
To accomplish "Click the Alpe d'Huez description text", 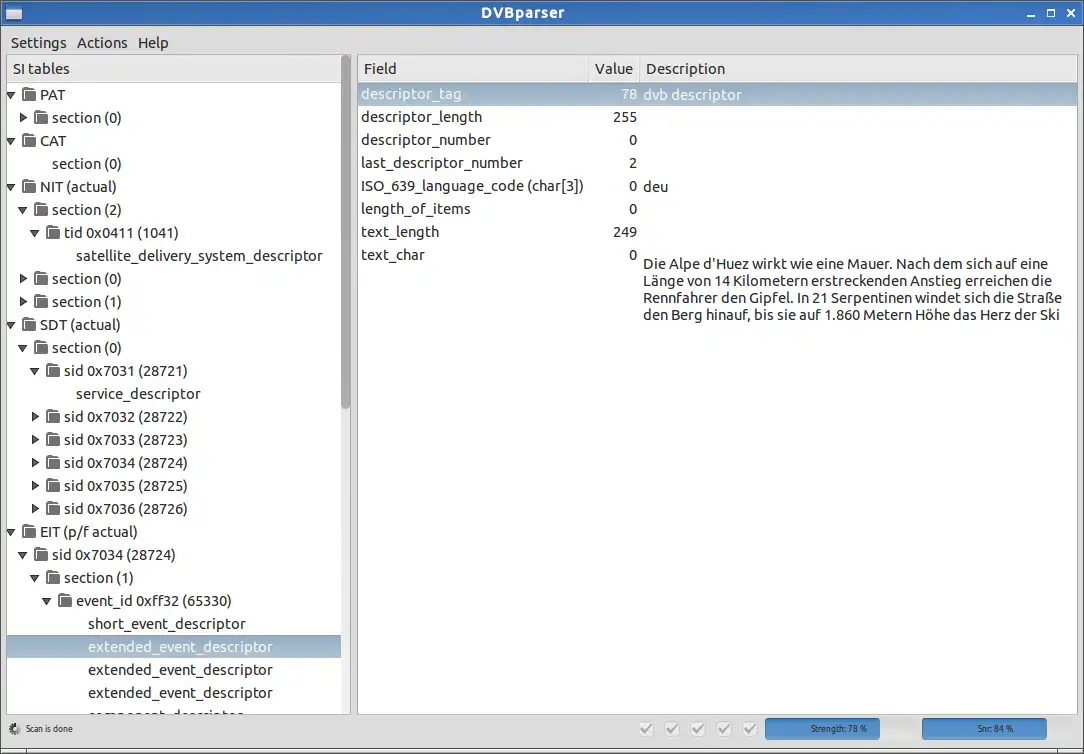I will click(x=852, y=289).
